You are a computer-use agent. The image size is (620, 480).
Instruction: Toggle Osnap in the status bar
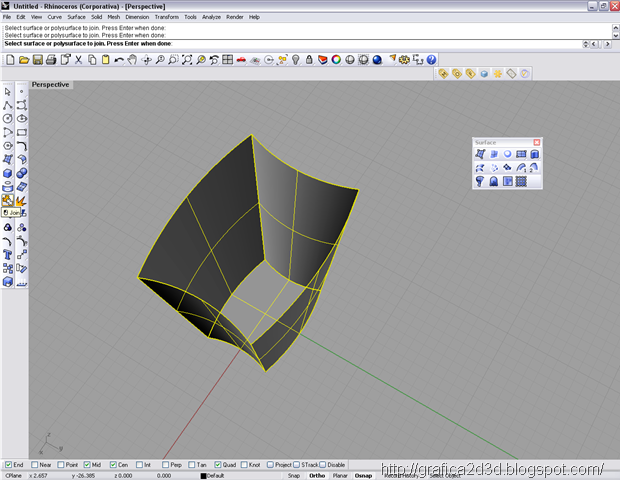363,476
